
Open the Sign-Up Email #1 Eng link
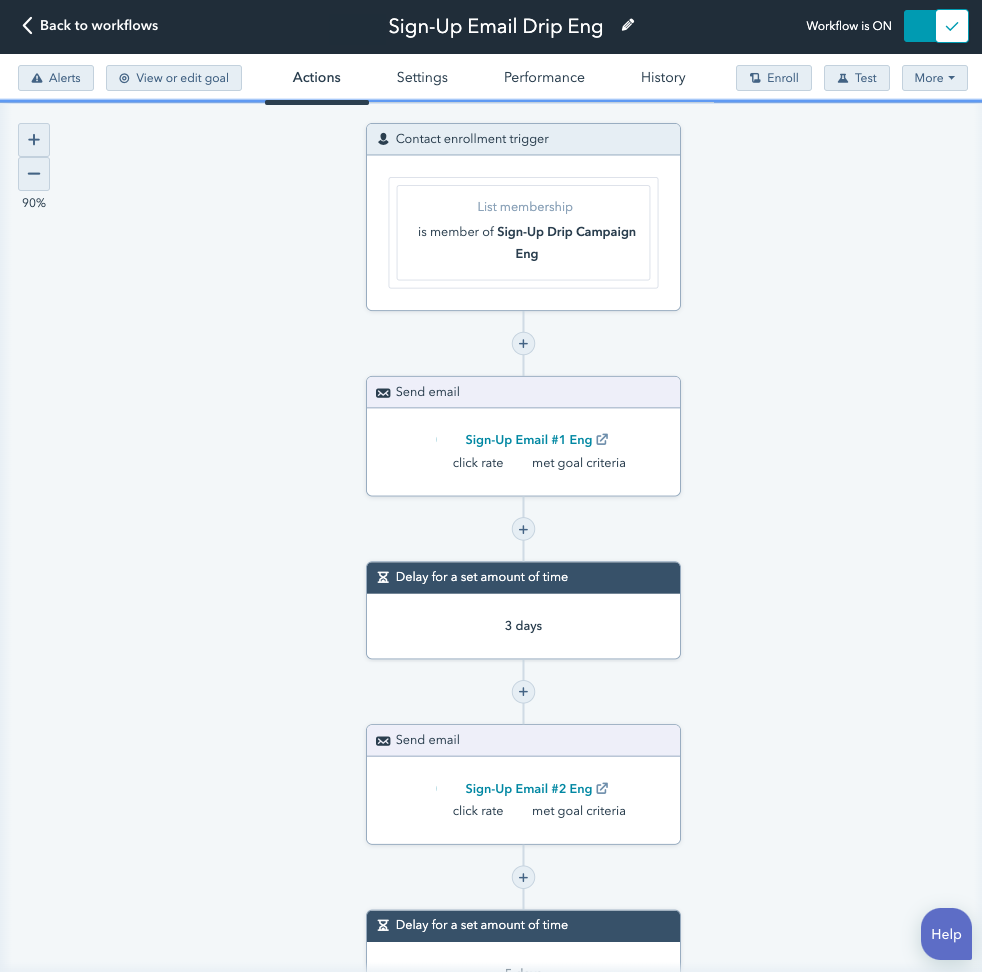528,440
